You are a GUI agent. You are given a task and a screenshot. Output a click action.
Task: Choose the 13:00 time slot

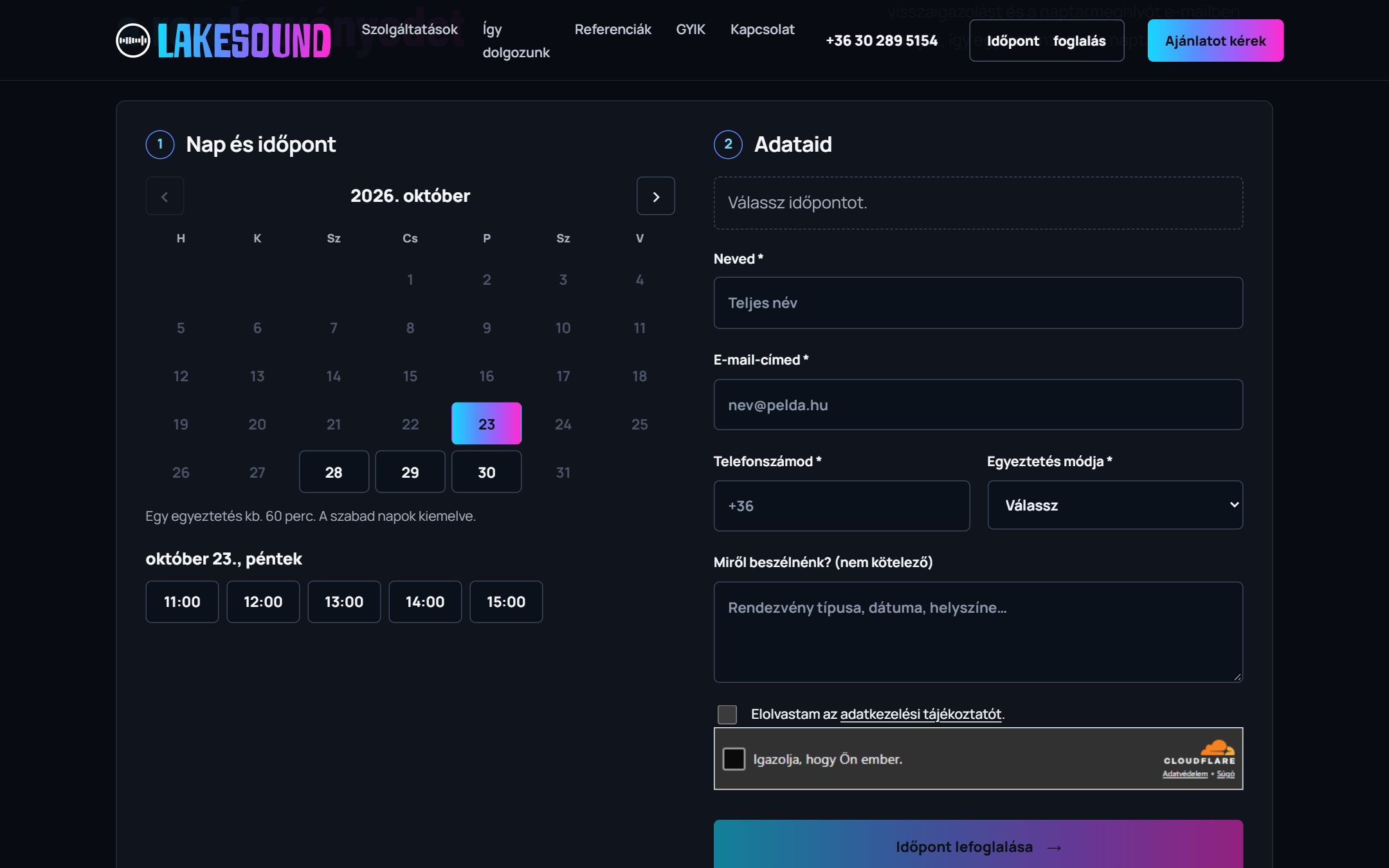344,602
